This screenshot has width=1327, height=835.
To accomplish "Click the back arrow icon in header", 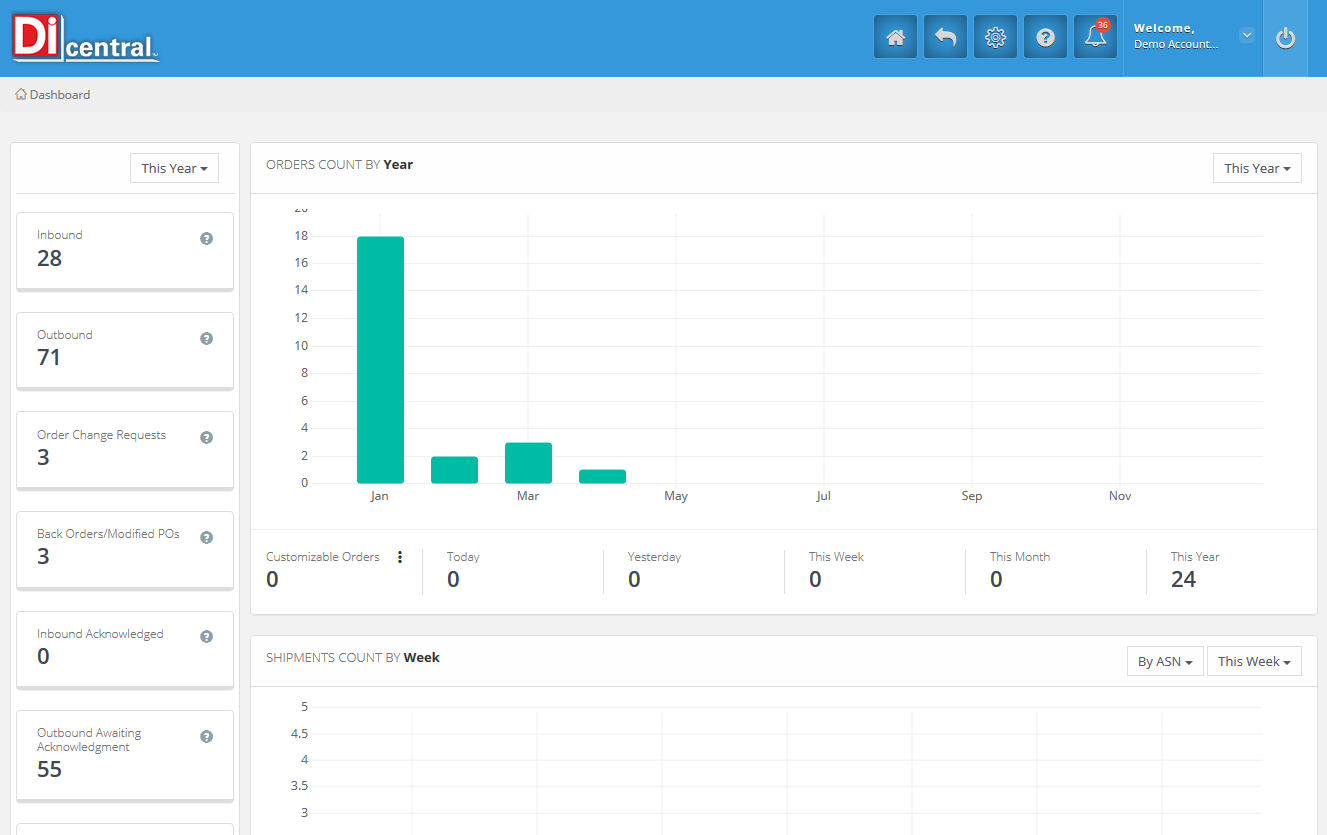I will click(945, 37).
